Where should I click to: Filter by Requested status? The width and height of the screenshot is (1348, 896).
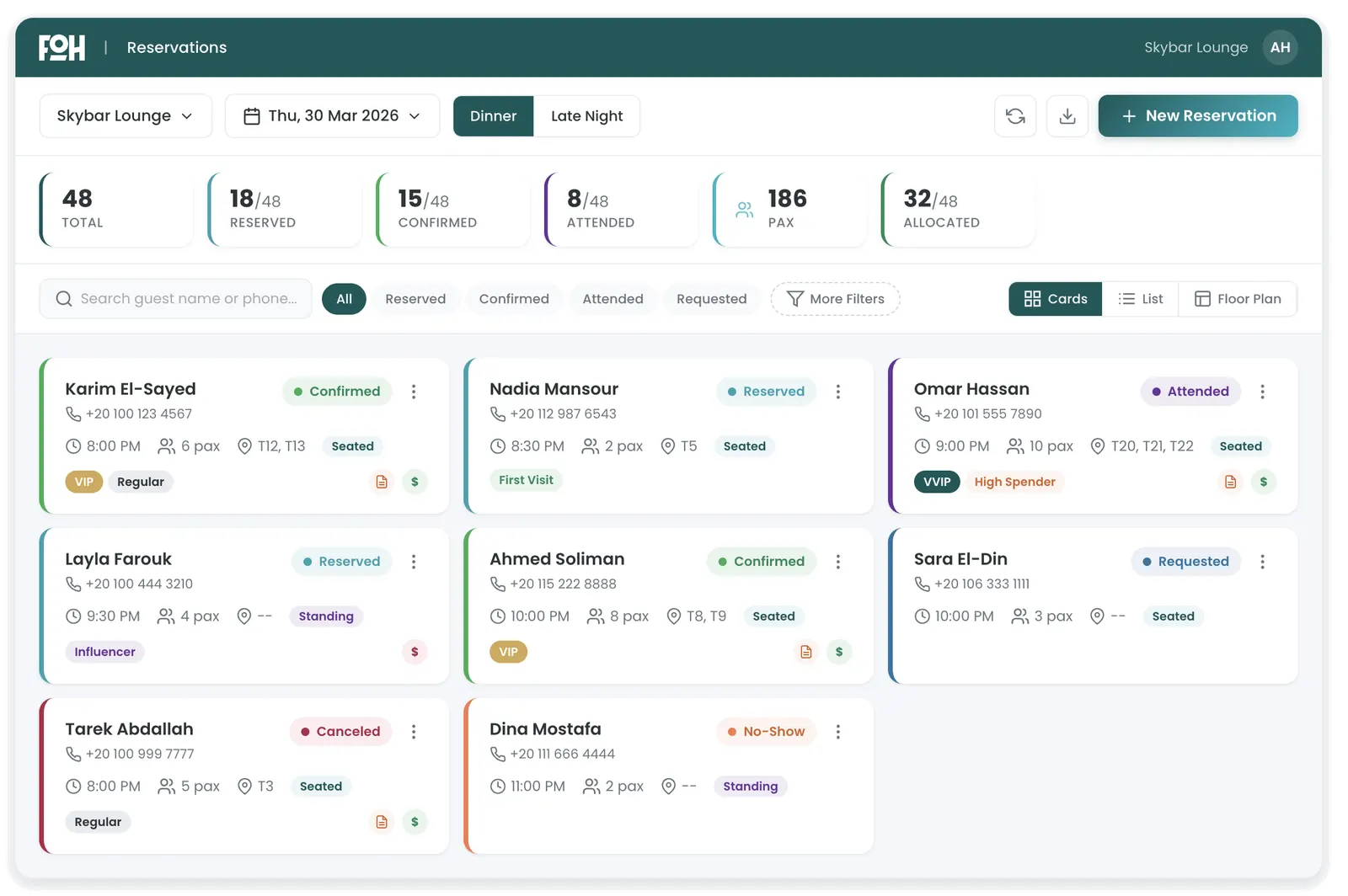coord(712,299)
